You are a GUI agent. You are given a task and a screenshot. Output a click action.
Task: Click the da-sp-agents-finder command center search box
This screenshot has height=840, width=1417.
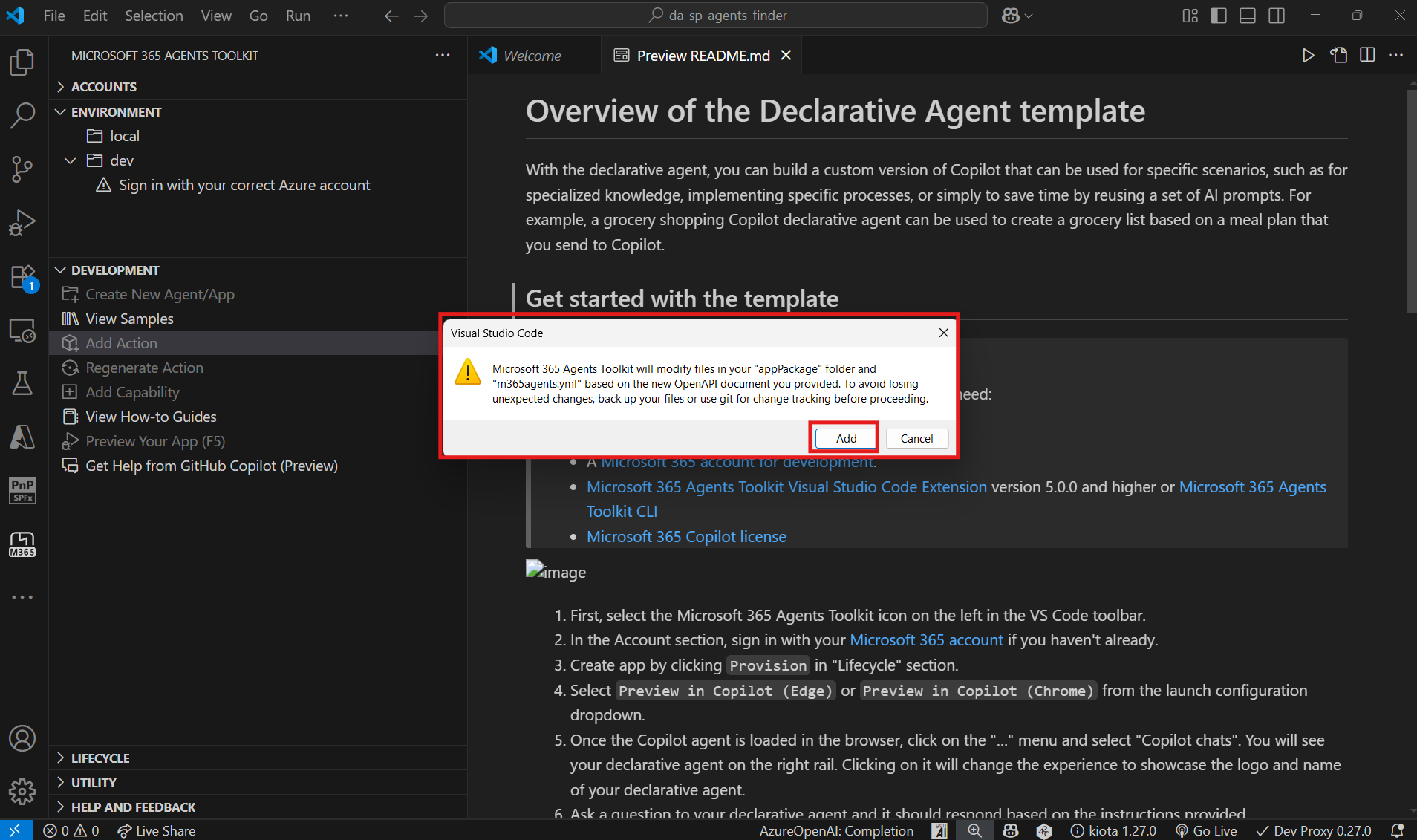[716, 16]
